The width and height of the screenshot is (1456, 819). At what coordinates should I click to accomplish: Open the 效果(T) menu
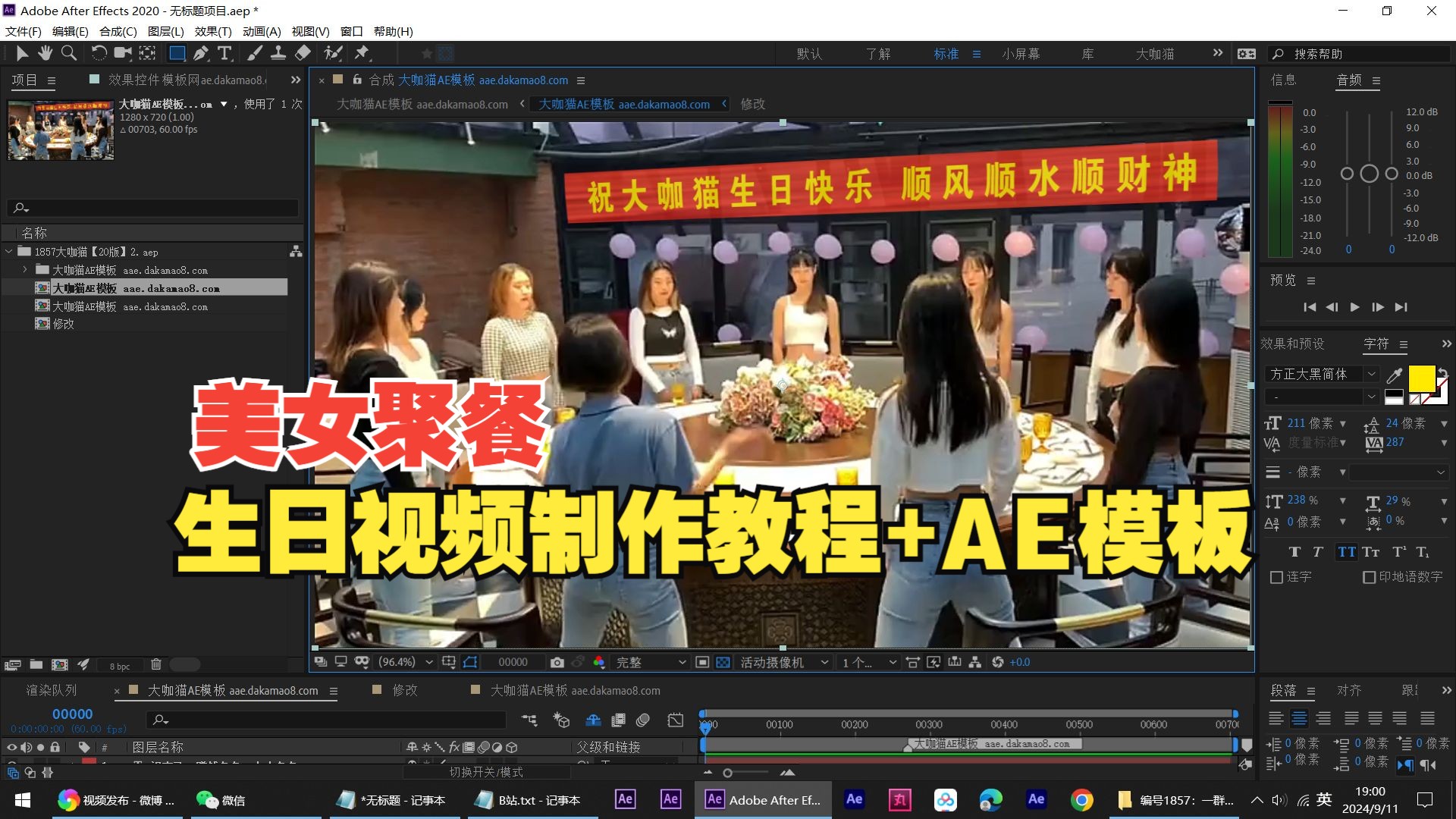click(213, 31)
